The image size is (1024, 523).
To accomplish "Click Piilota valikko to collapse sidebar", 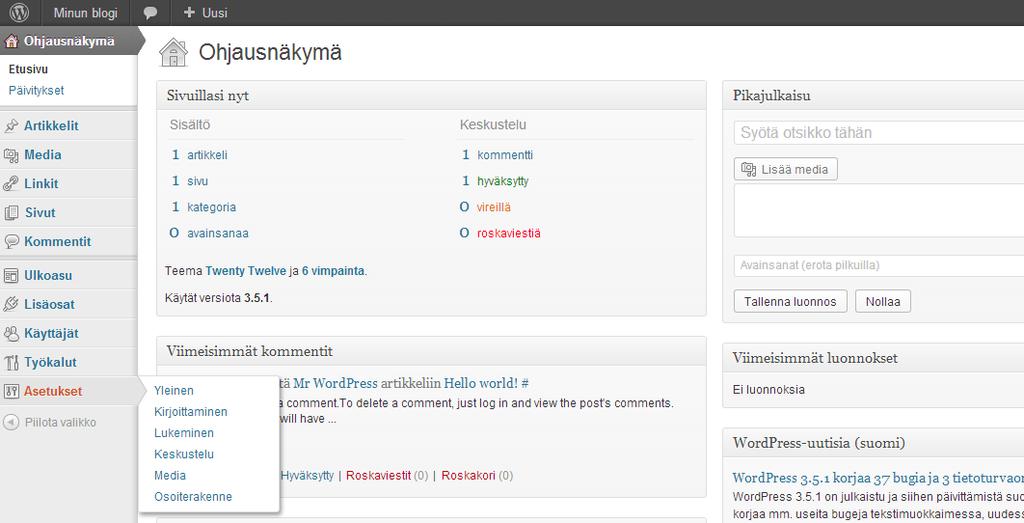I will pos(60,422).
